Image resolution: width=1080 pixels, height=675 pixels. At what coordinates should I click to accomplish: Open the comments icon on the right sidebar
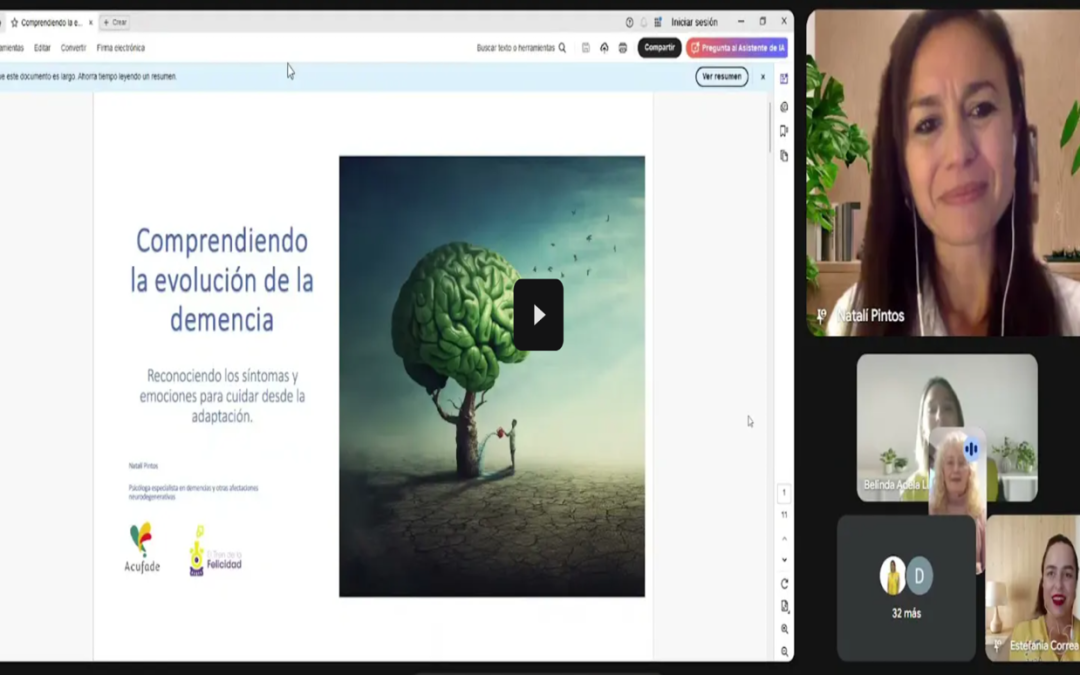coord(784,107)
